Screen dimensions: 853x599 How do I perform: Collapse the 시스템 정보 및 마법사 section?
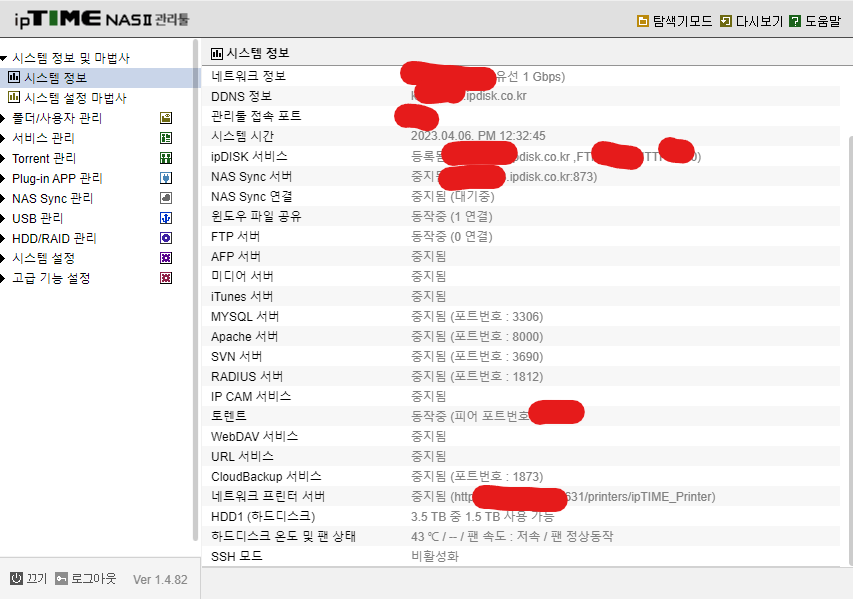[4, 58]
